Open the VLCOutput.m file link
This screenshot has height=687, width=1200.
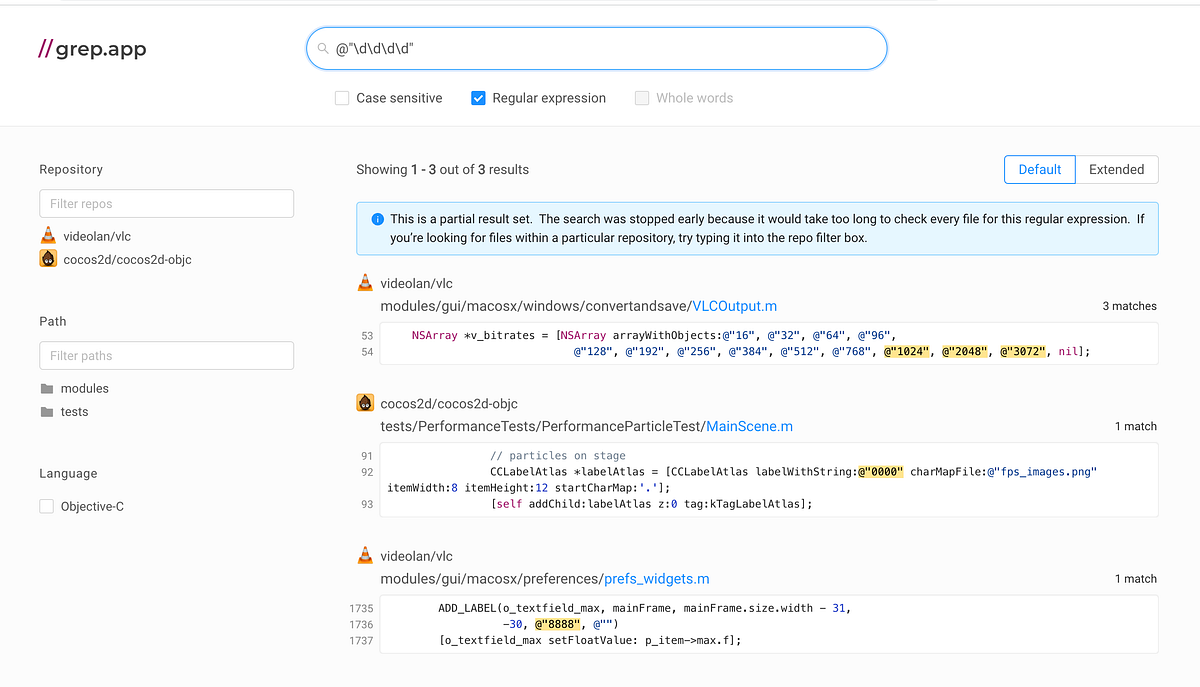tap(735, 306)
